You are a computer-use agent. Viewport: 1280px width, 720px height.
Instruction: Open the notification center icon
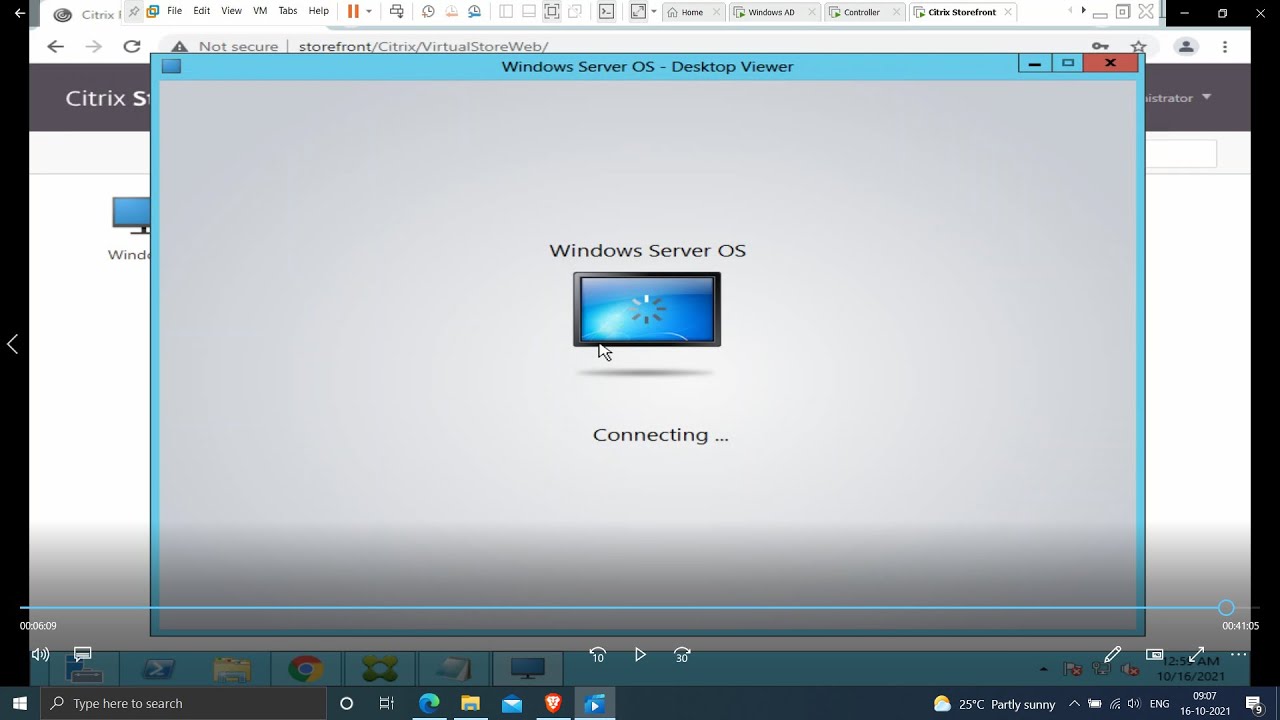pyautogui.click(x=1254, y=704)
